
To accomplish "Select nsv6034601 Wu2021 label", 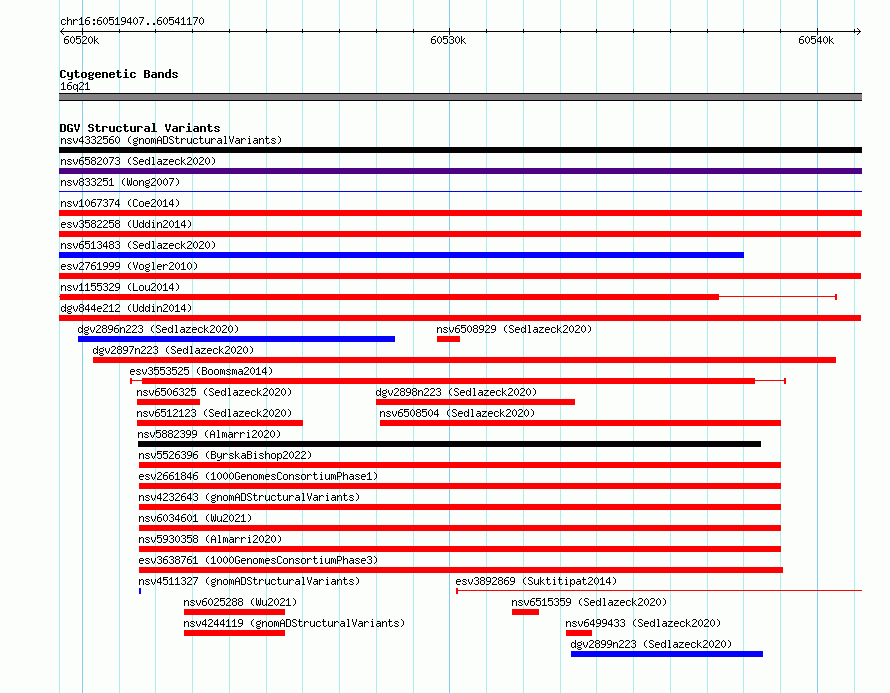I will point(195,518).
